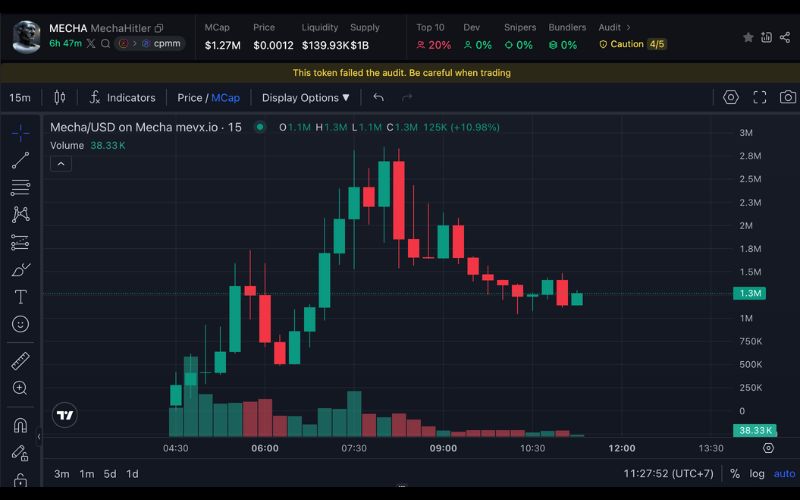Switch chart to MCap display
The height and width of the screenshot is (500, 800).
click(226, 97)
